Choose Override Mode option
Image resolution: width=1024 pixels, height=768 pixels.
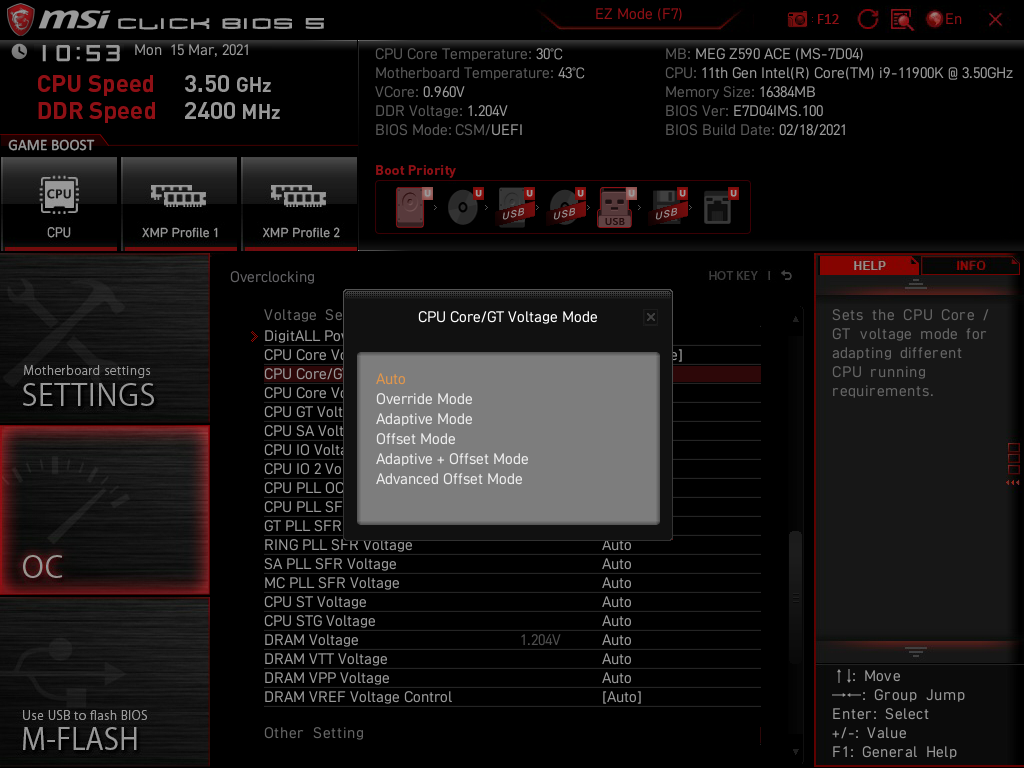tap(424, 399)
